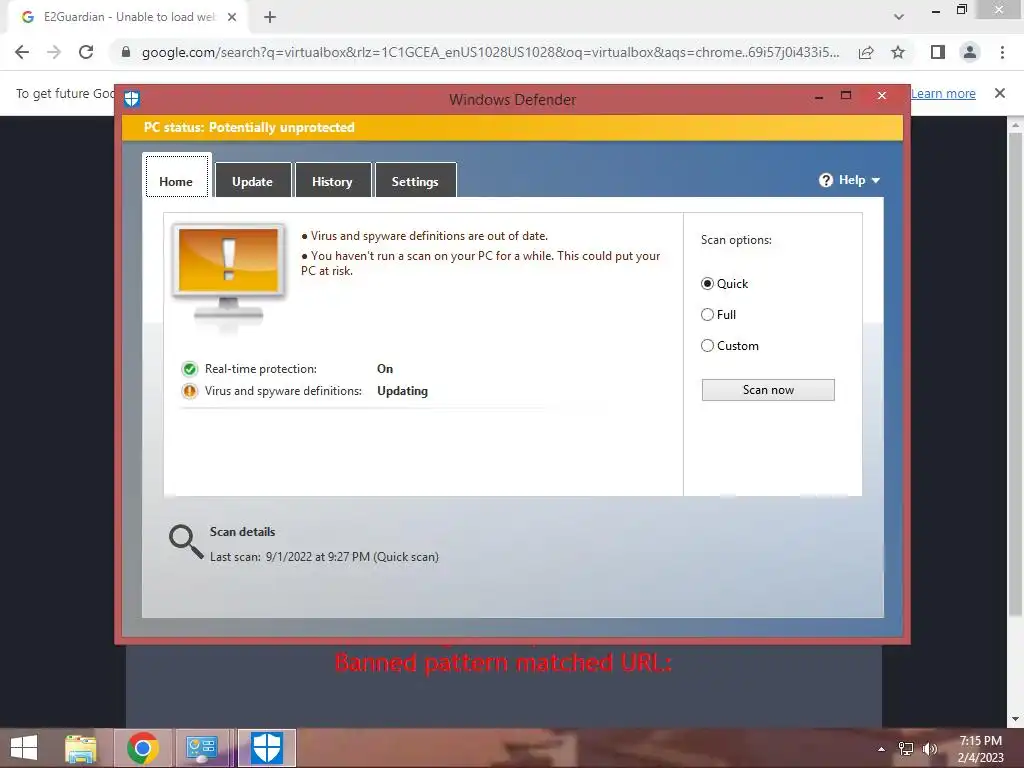The height and width of the screenshot is (768, 1024).
Task: Click the Real-time protection 'On' value
Action: 385,369
